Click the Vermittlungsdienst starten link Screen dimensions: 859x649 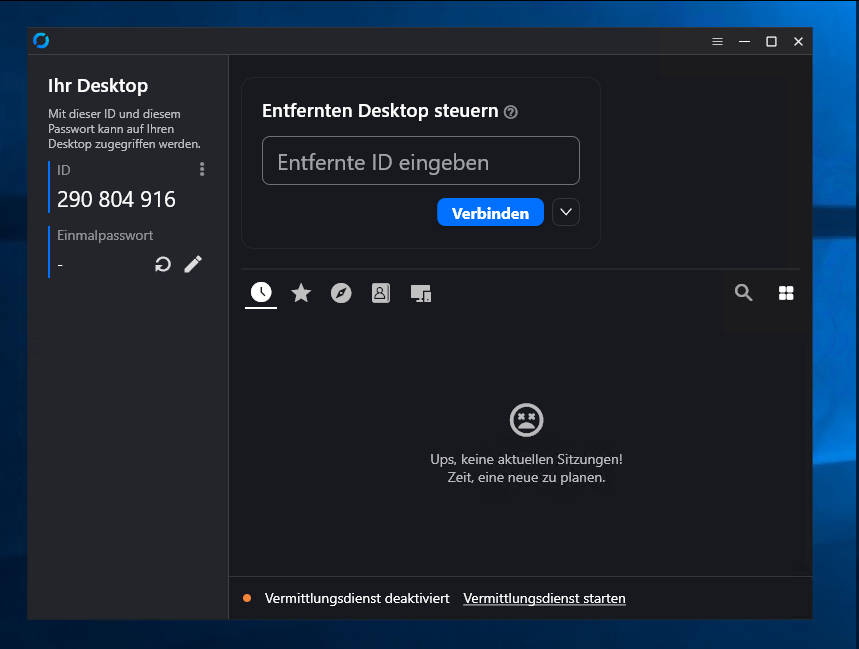[544, 598]
